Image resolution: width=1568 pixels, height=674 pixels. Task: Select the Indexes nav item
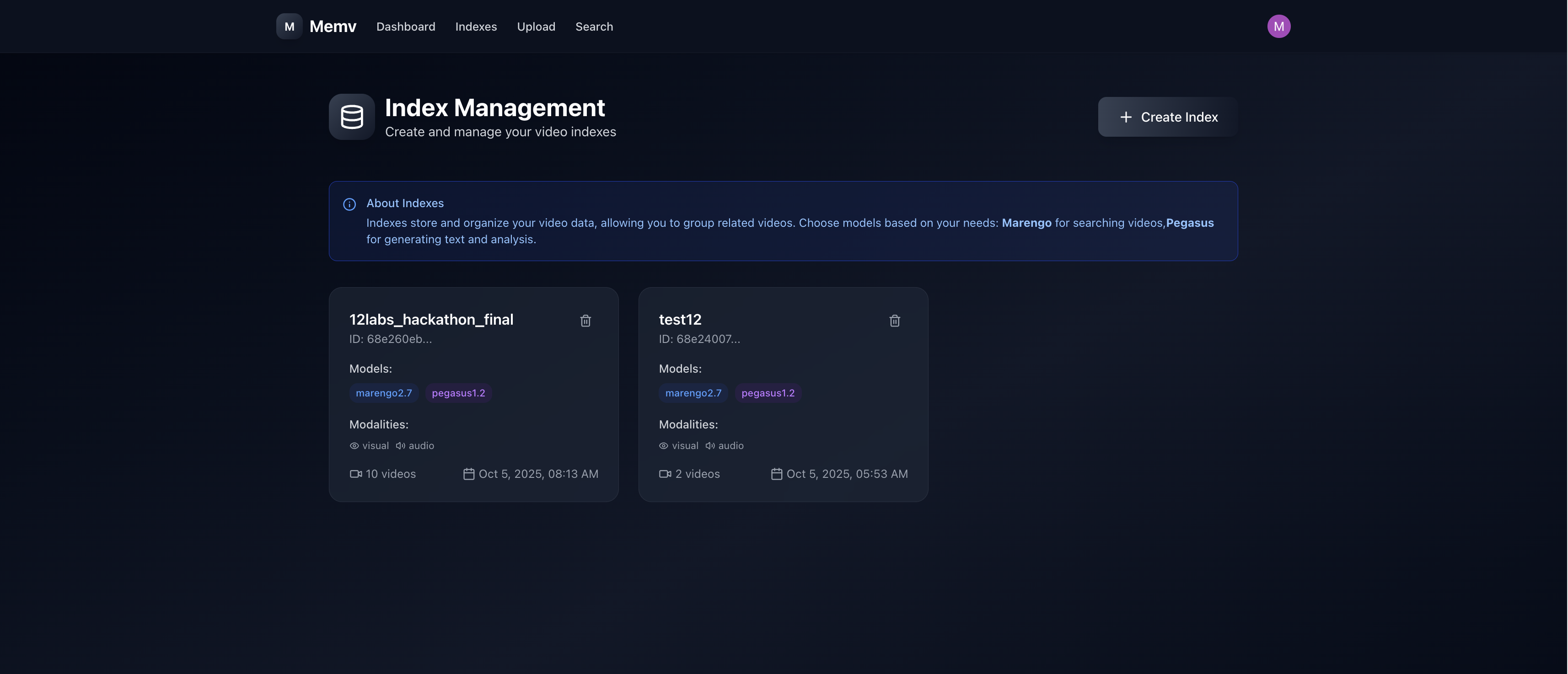tap(475, 27)
